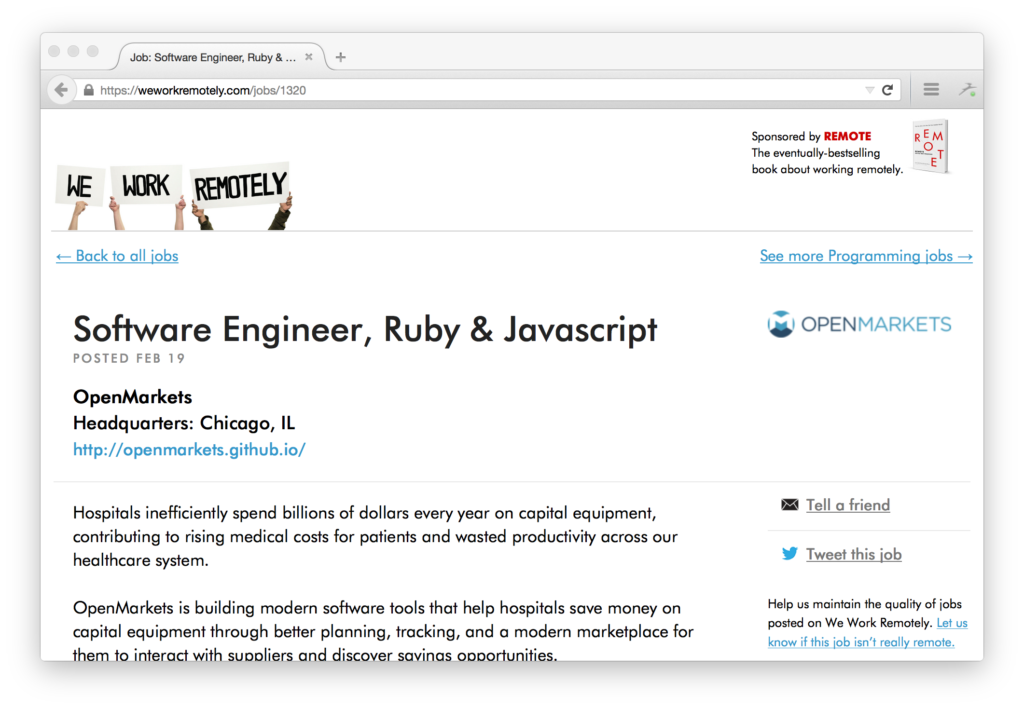Open See more Programming jobs
The image size is (1024, 709).
(x=866, y=256)
